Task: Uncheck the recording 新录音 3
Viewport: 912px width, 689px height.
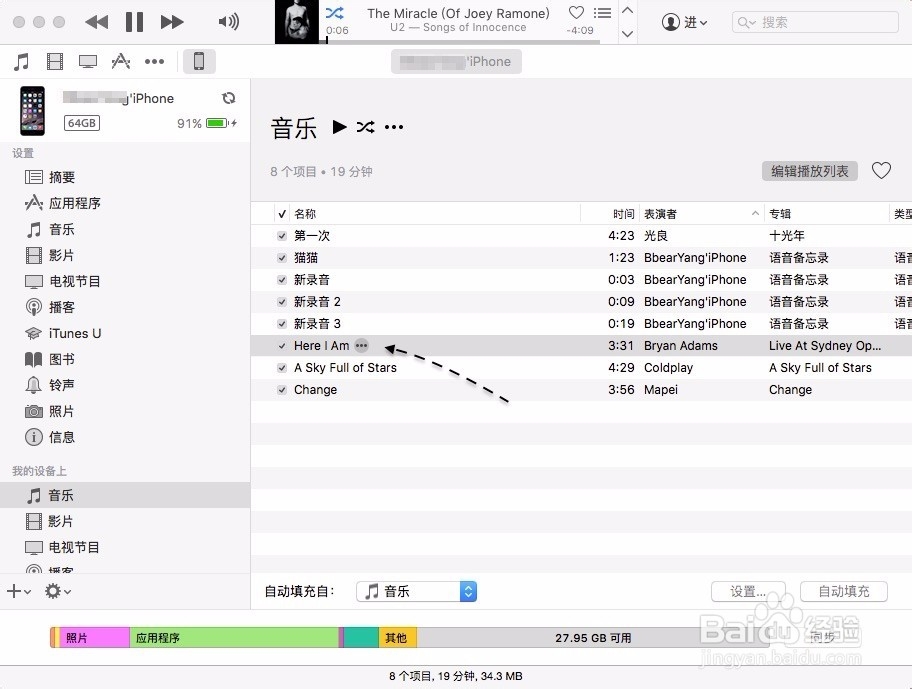Action: pyautogui.click(x=282, y=324)
